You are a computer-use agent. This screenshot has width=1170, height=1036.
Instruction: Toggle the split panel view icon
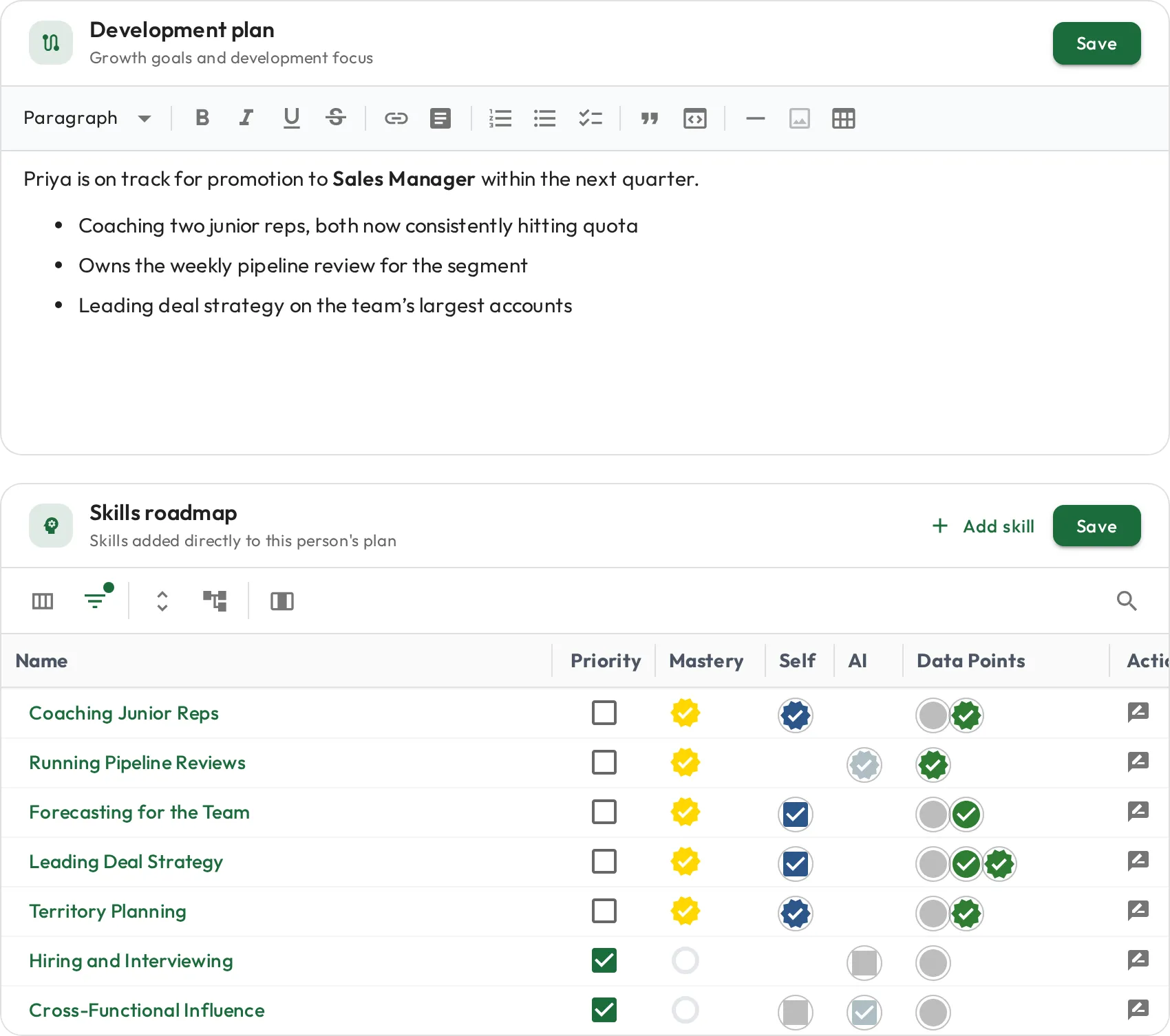(282, 601)
